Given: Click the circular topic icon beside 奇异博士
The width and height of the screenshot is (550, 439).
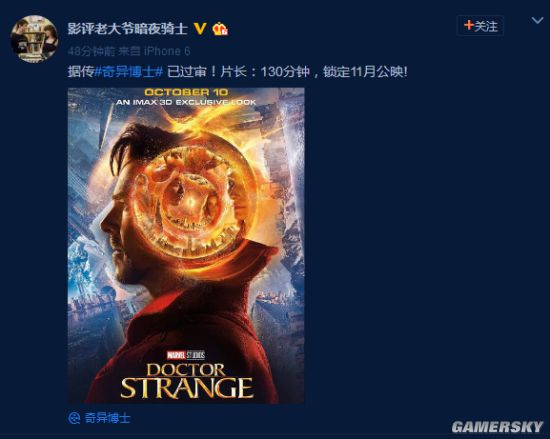Looking at the screenshot, I should tap(74, 418).
